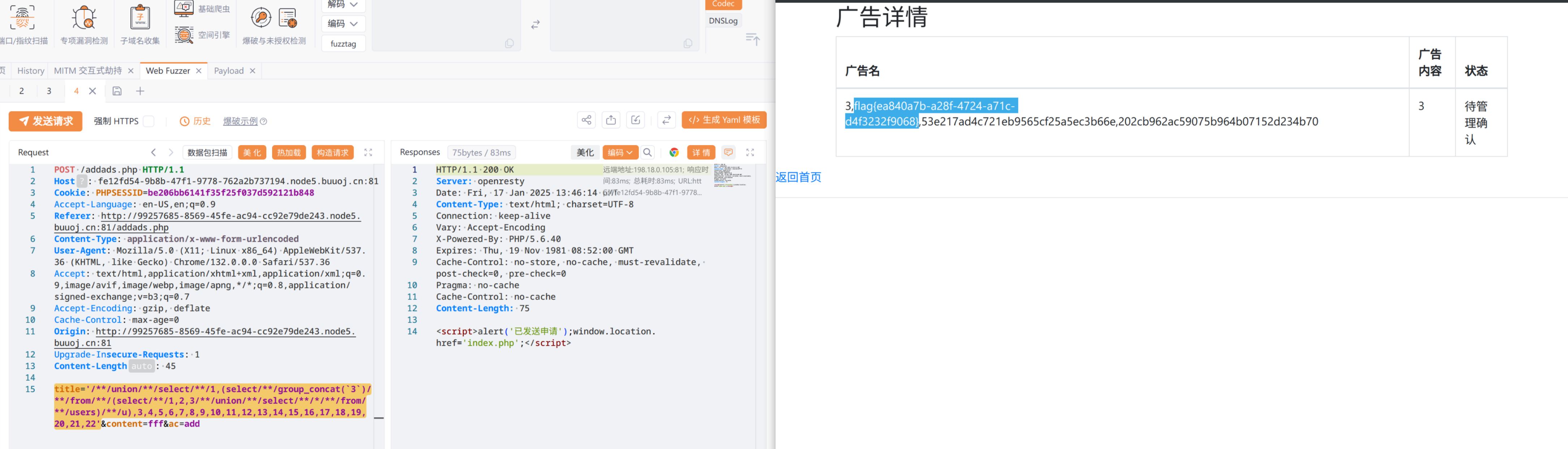Image resolution: width=1568 pixels, height=449 pixels.
Task: Open the 详情 details button
Action: point(701,152)
